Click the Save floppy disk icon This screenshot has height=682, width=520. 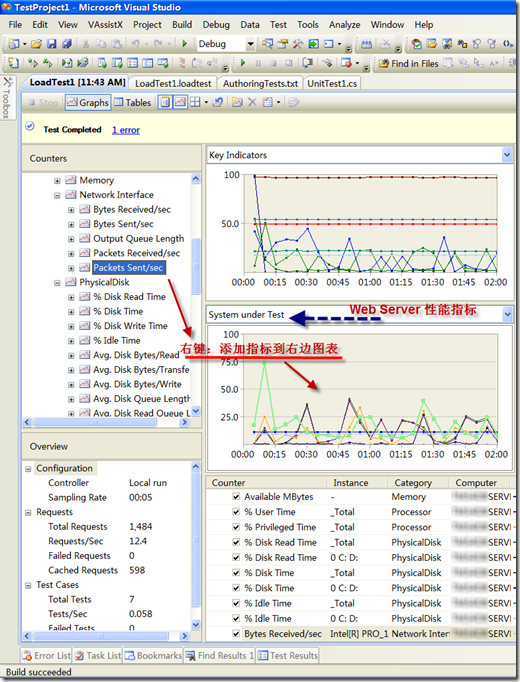coord(52,43)
